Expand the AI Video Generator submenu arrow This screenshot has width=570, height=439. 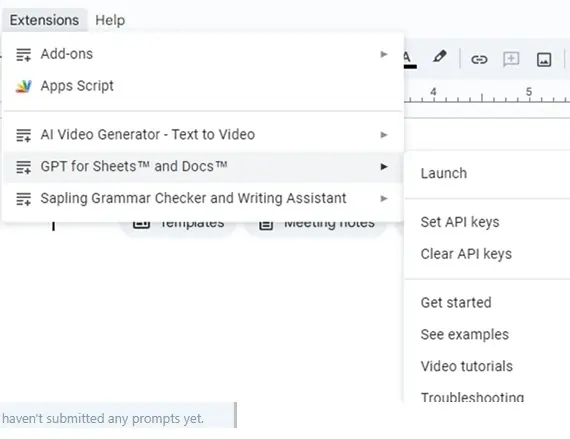point(384,135)
